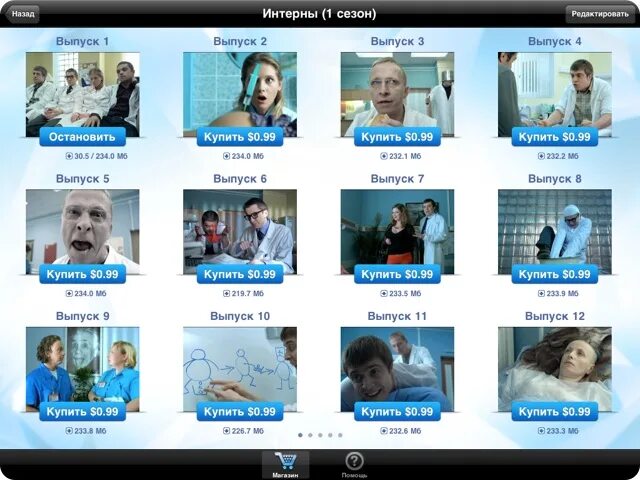Buy Выпуск 9 for $0.99
Screen dimensions: 640x480
(82, 411)
